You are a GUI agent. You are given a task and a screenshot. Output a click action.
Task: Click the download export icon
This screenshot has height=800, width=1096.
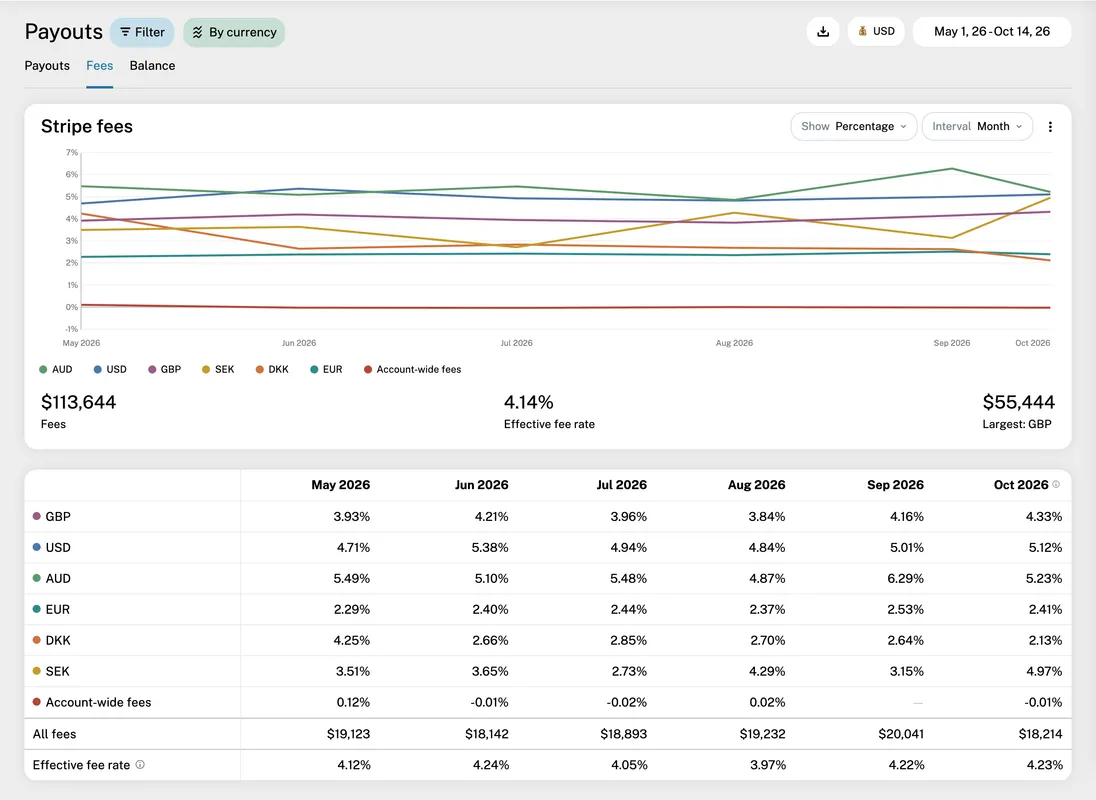point(823,31)
